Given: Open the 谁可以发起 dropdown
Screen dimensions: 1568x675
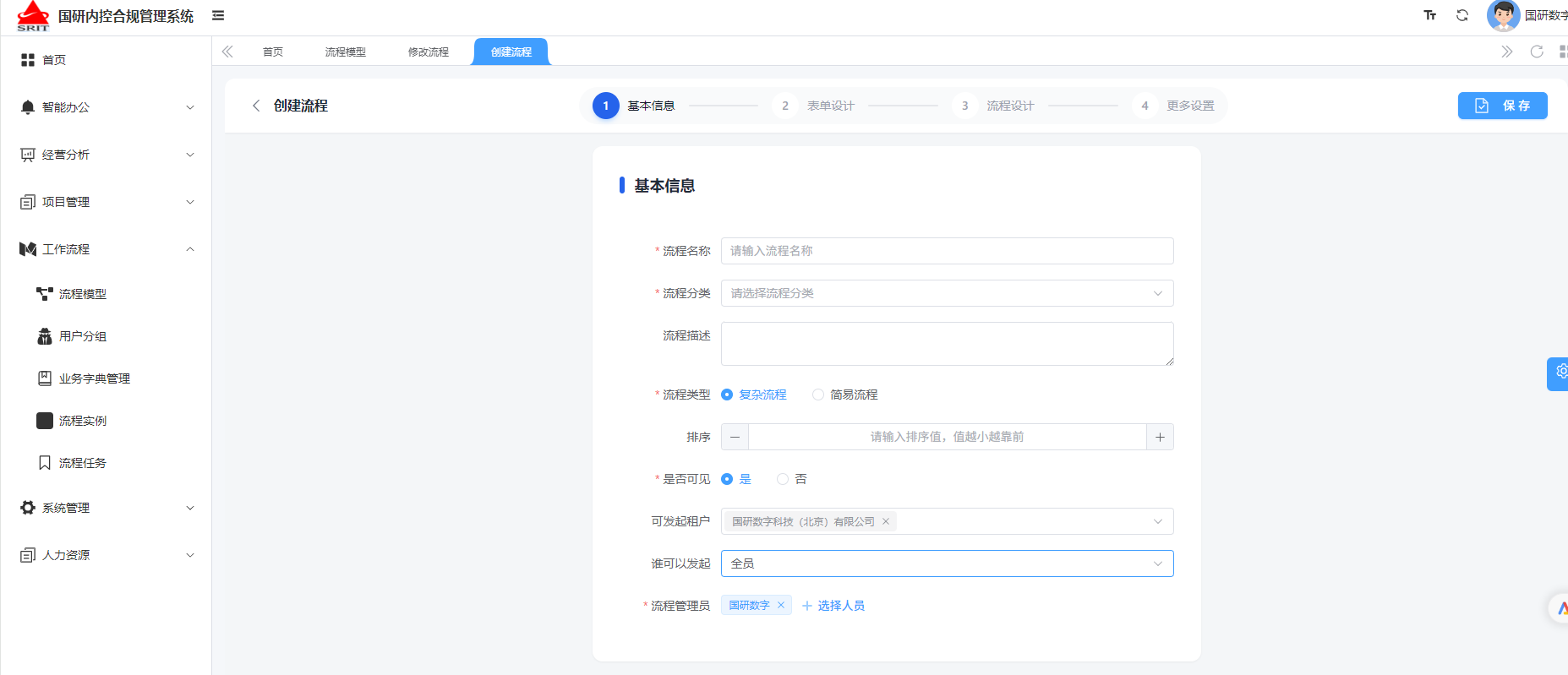Looking at the screenshot, I should [947, 563].
